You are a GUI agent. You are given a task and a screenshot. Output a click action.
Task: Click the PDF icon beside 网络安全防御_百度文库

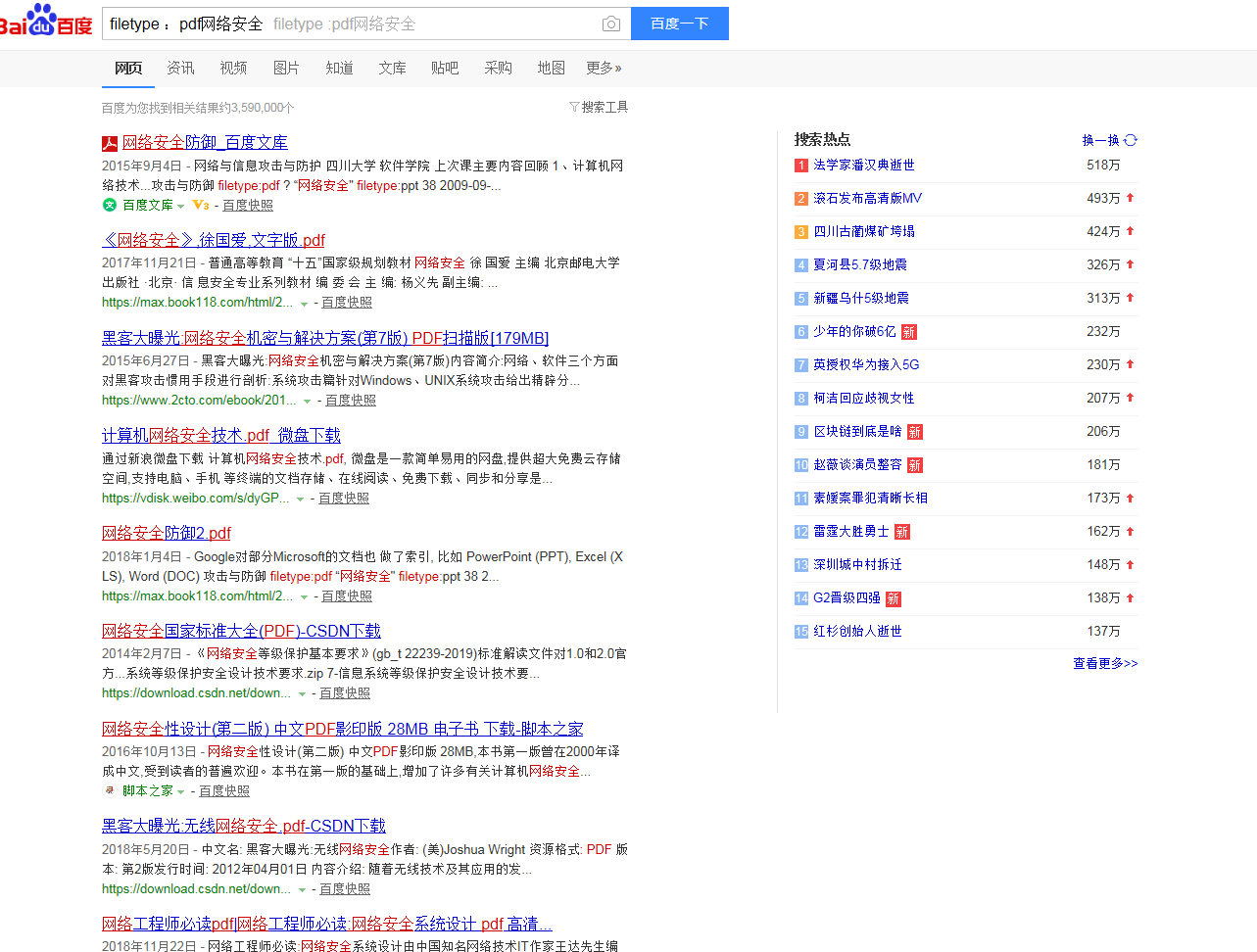[110, 143]
